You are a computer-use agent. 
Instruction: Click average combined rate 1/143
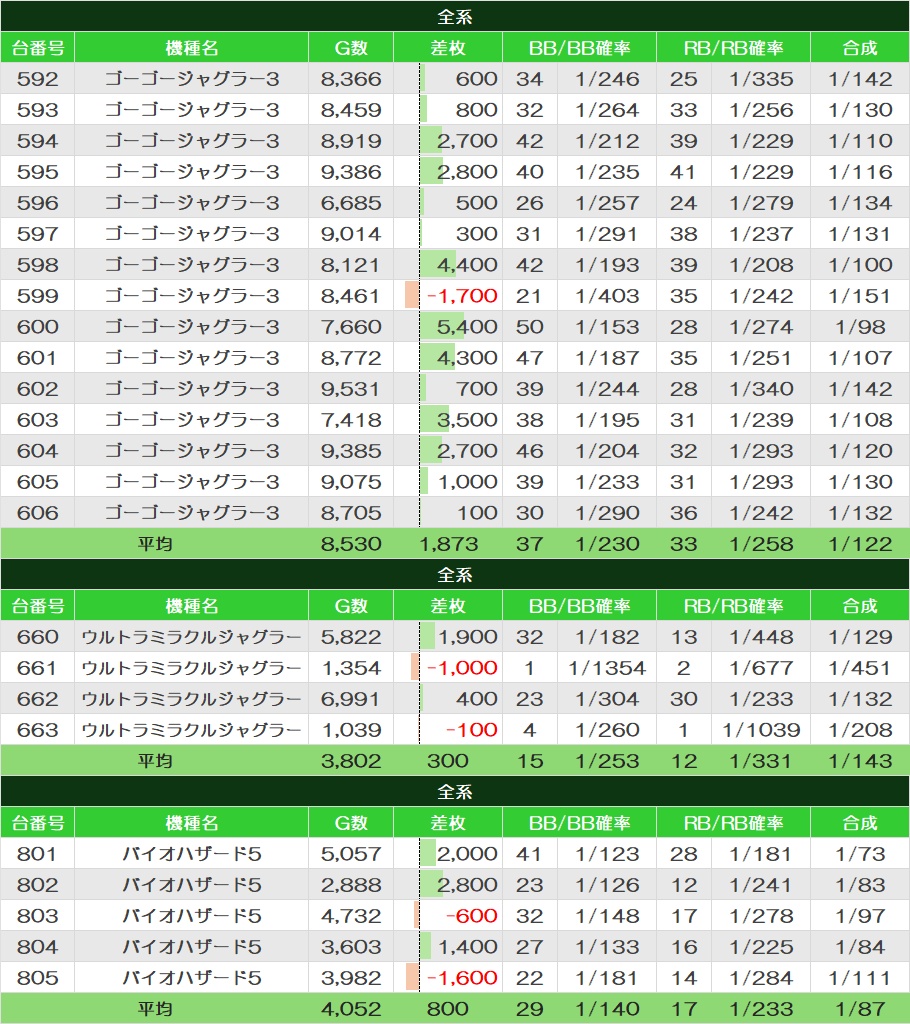click(860, 761)
